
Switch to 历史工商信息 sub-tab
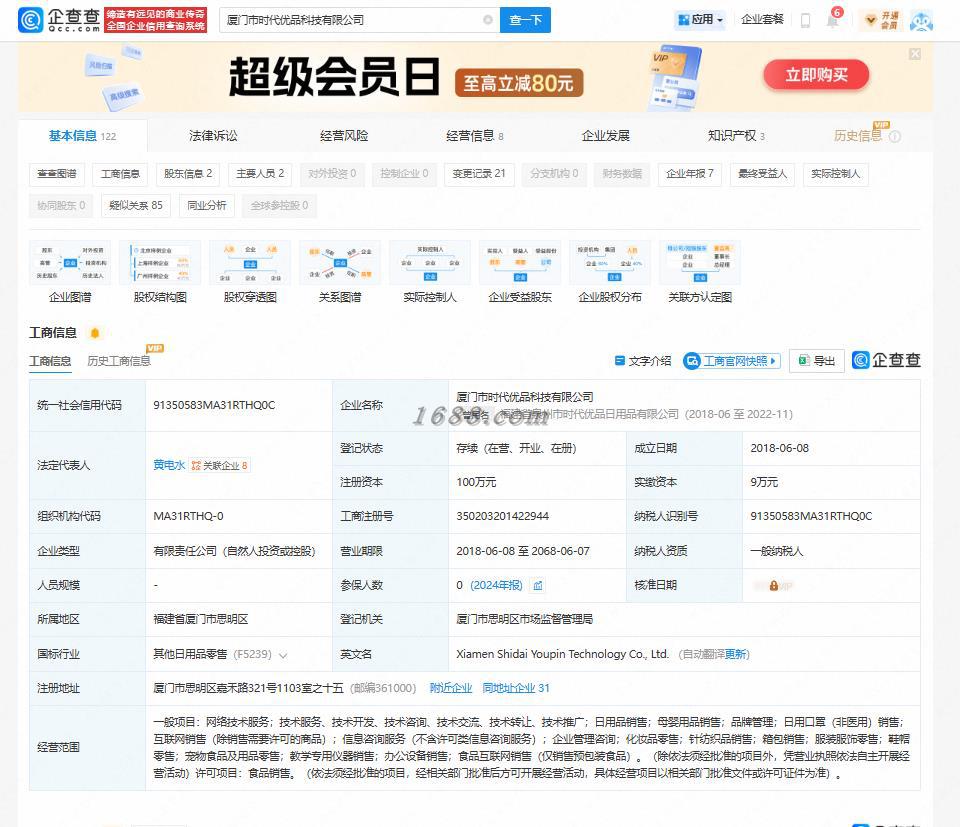[x=119, y=361]
